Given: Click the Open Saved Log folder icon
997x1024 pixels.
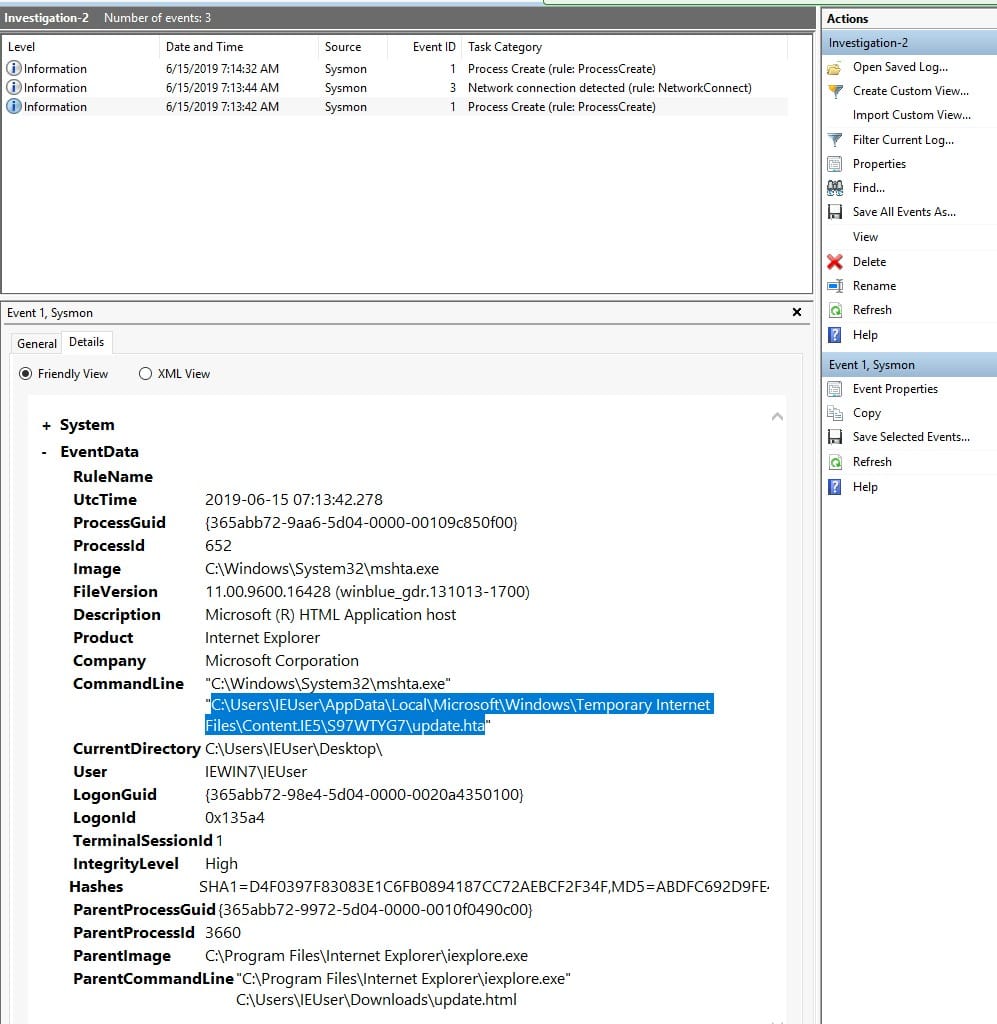Looking at the screenshot, I should click(x=834, y=67).
